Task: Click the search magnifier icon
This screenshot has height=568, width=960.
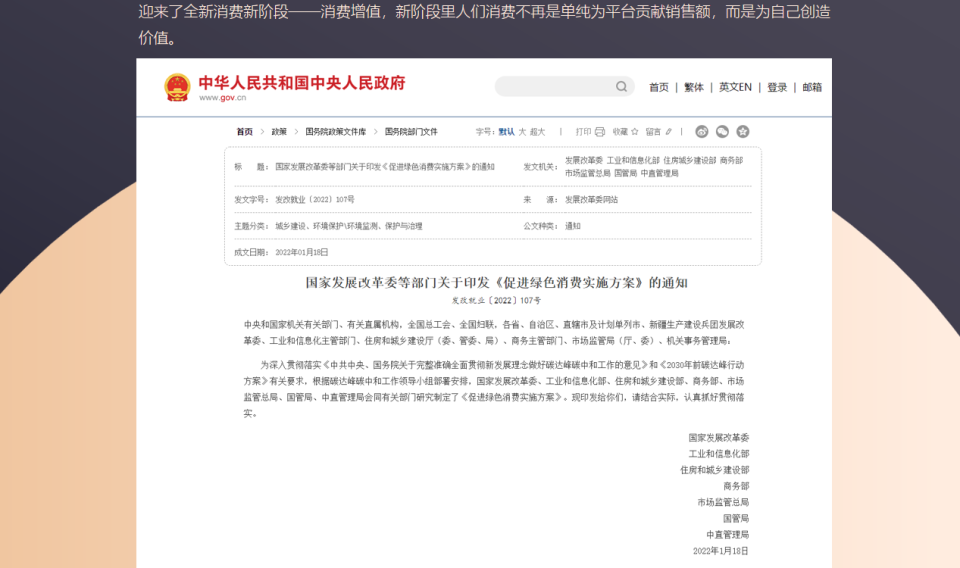Action: pos(621,86)
